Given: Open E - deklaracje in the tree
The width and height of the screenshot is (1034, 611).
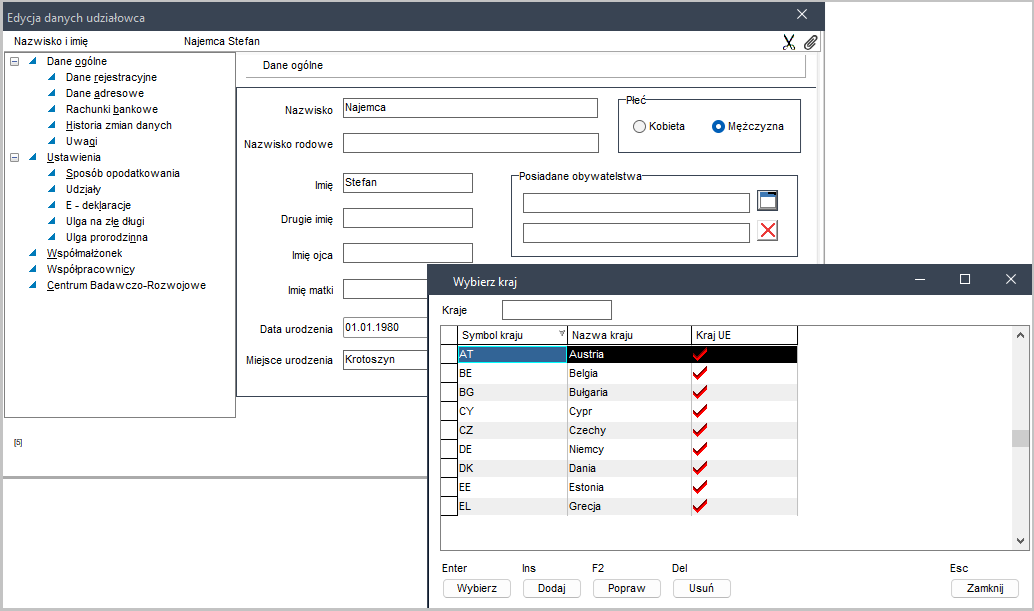Looking at the screenshot, I should [98, 205].
